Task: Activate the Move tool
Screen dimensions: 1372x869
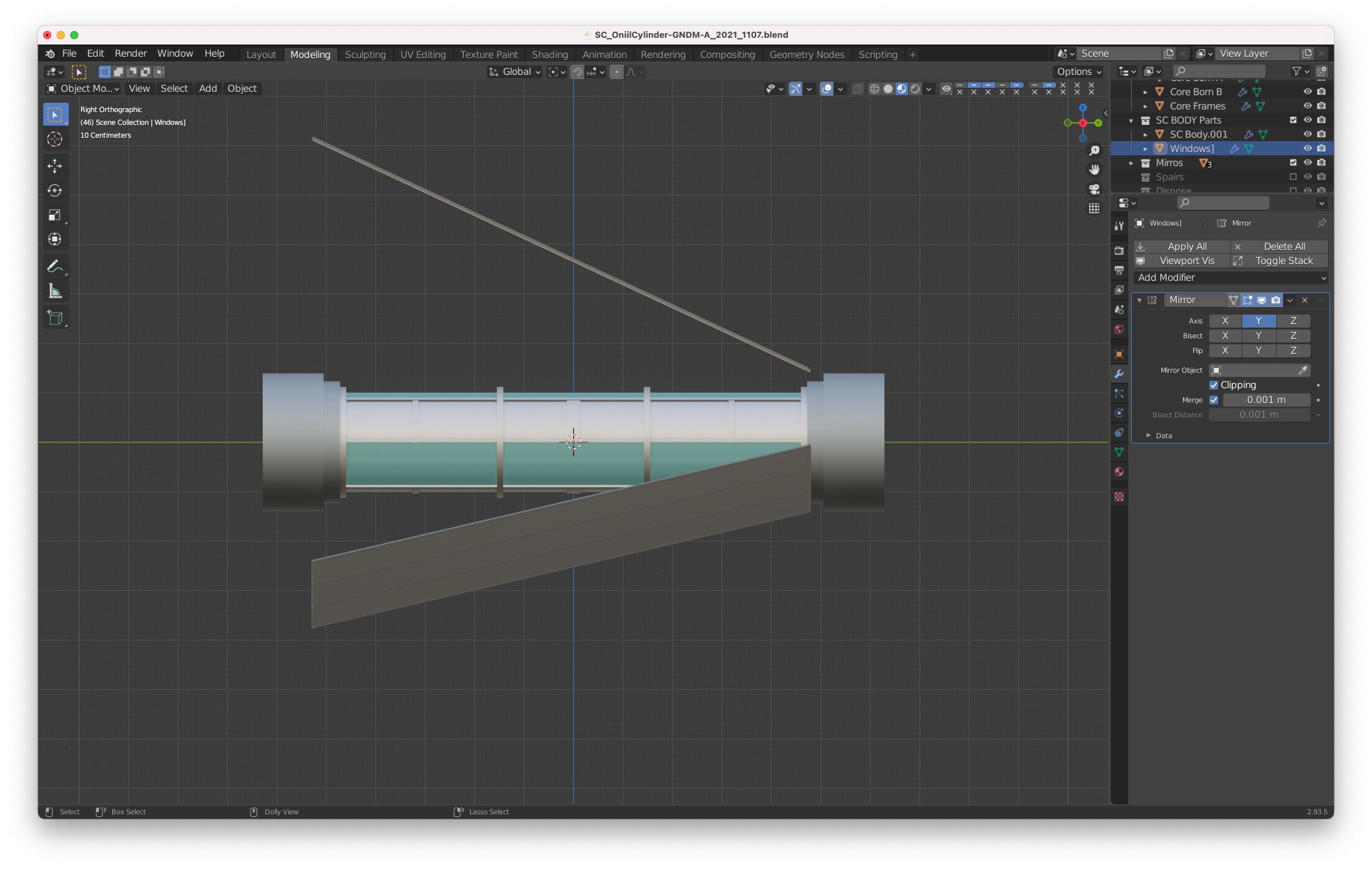Action: (x=55, y=166)
